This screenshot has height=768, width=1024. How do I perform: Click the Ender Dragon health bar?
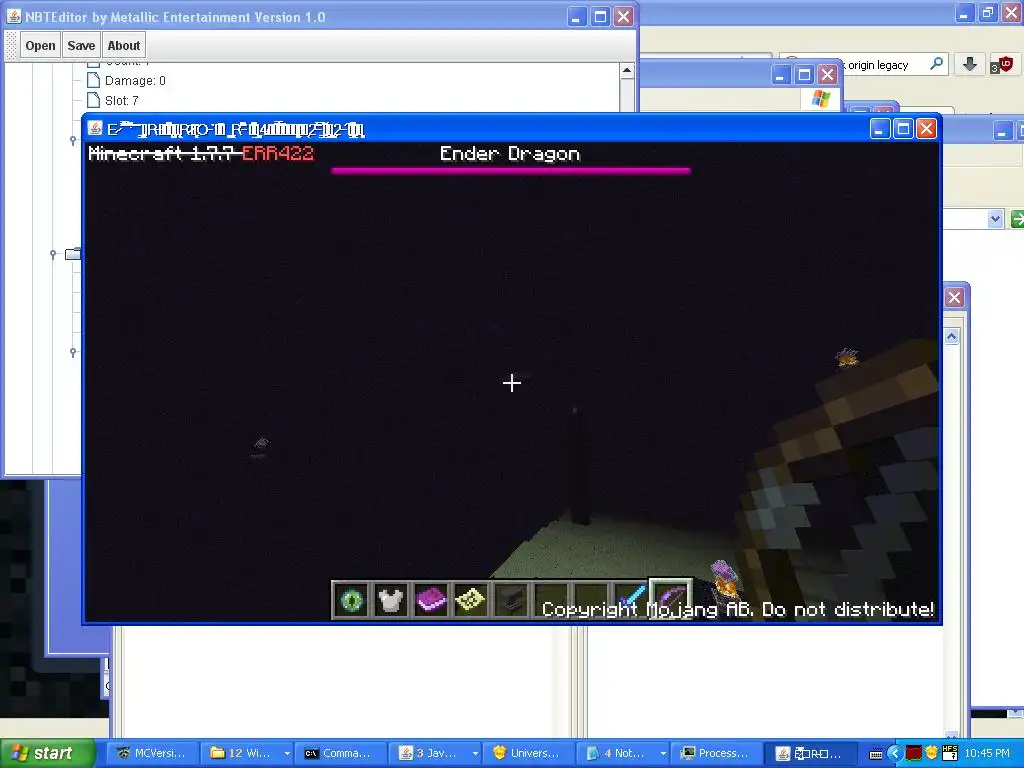coord(511,170)
